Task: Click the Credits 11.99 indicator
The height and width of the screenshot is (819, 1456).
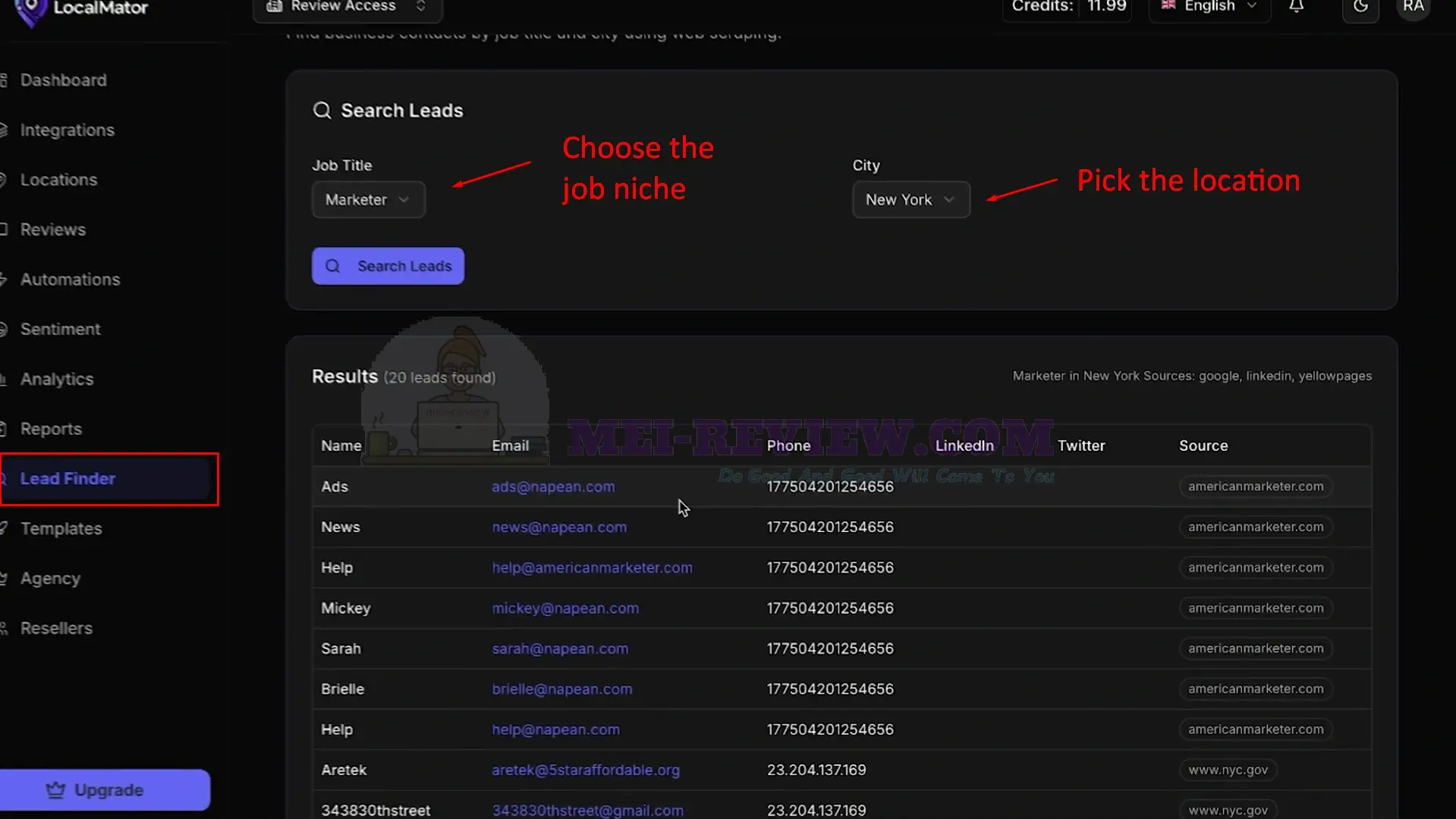Action: click(1068, 7)
